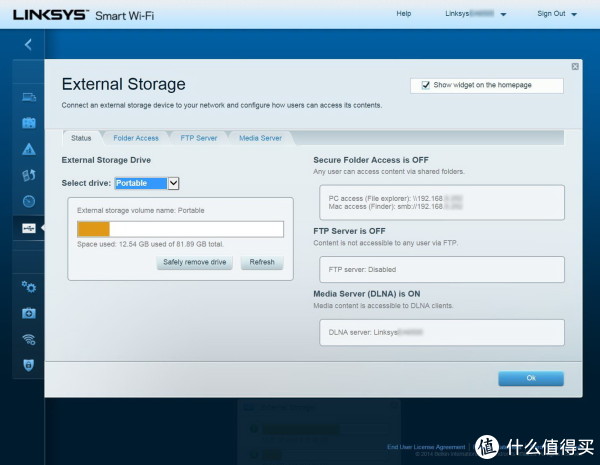Open Connectivity gears icon in sidebar
The width and height of the screenshot is (600, 465).
pyautogui.click(x=29, y=287)
